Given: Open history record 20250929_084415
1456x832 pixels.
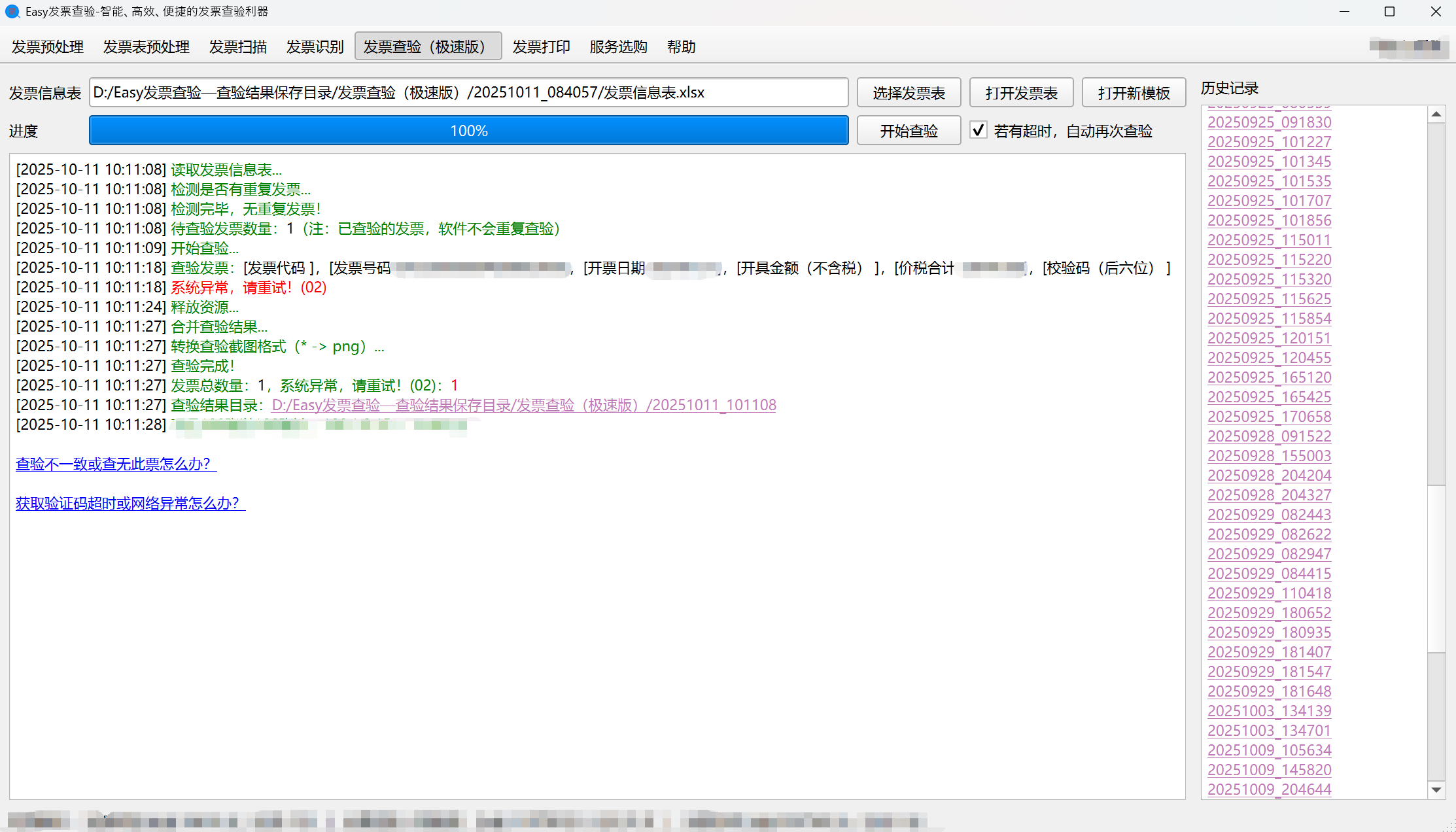Looking at the screenshot, I should click(x=1269, y=574).
